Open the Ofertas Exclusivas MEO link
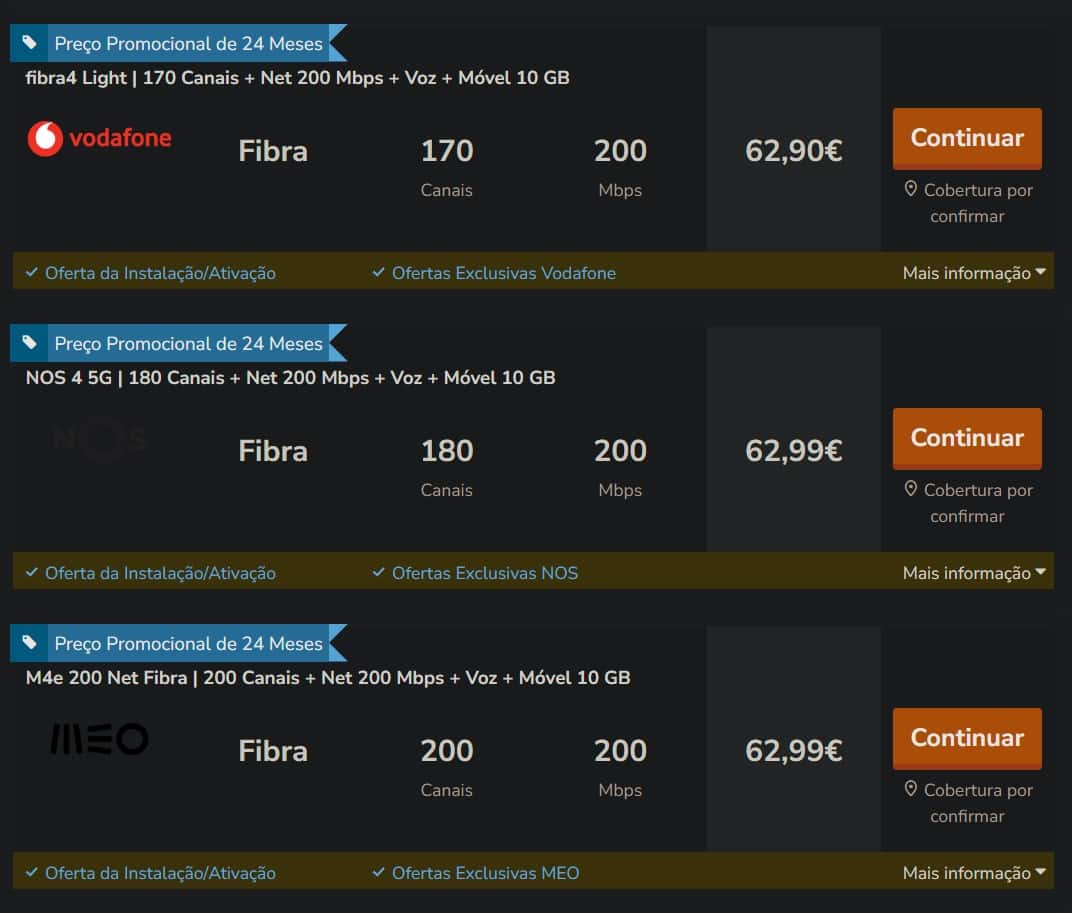The image size is (1072, 913). click(x=485, y=873)
